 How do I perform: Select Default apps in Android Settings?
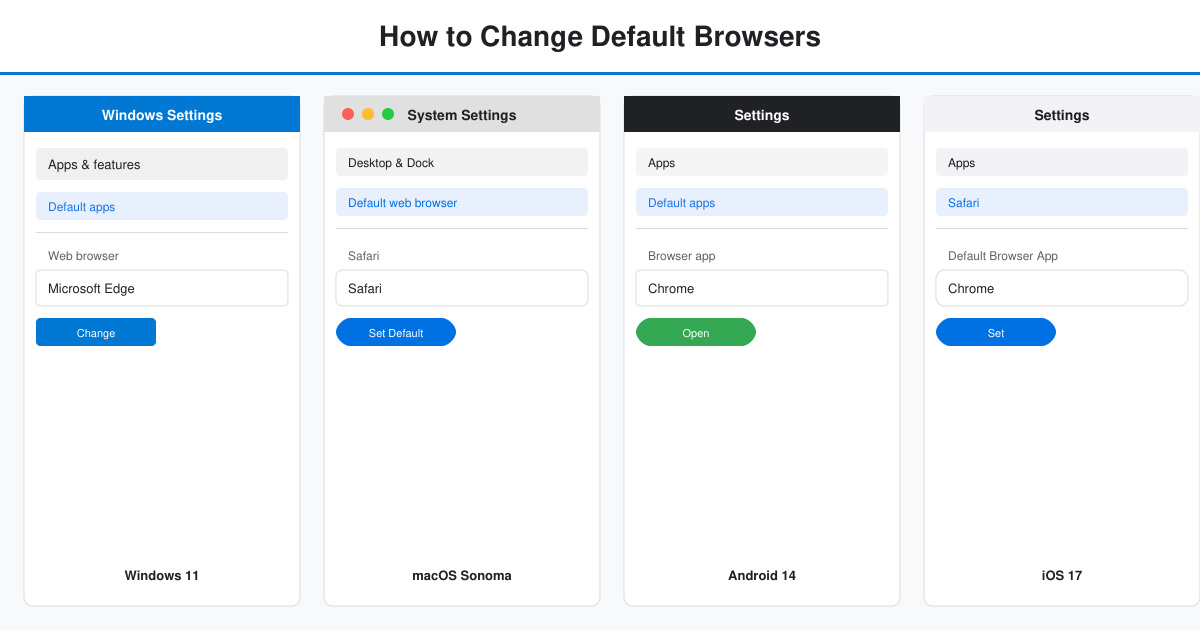[x=762, y=202]
